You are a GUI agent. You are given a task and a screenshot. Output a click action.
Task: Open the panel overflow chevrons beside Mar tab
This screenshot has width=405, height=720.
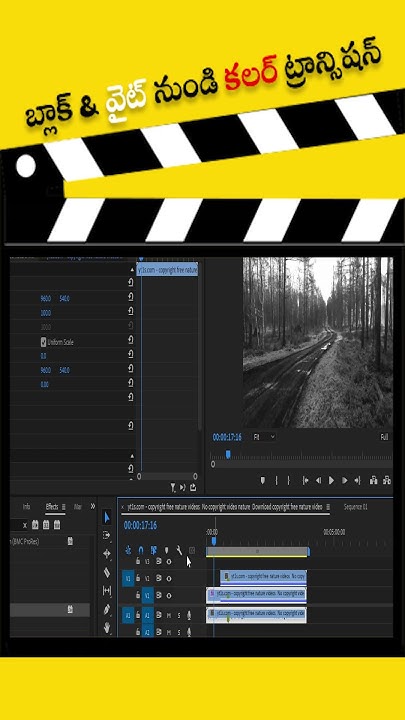coord(93,506)
